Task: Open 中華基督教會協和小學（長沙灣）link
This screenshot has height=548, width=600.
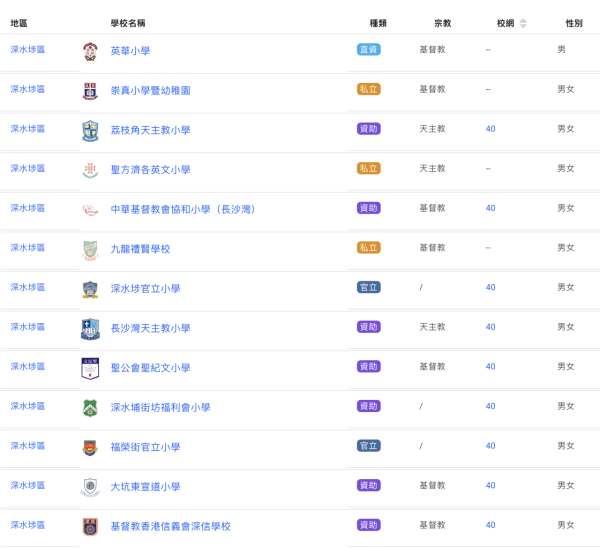Action: (x=183, y=209)
